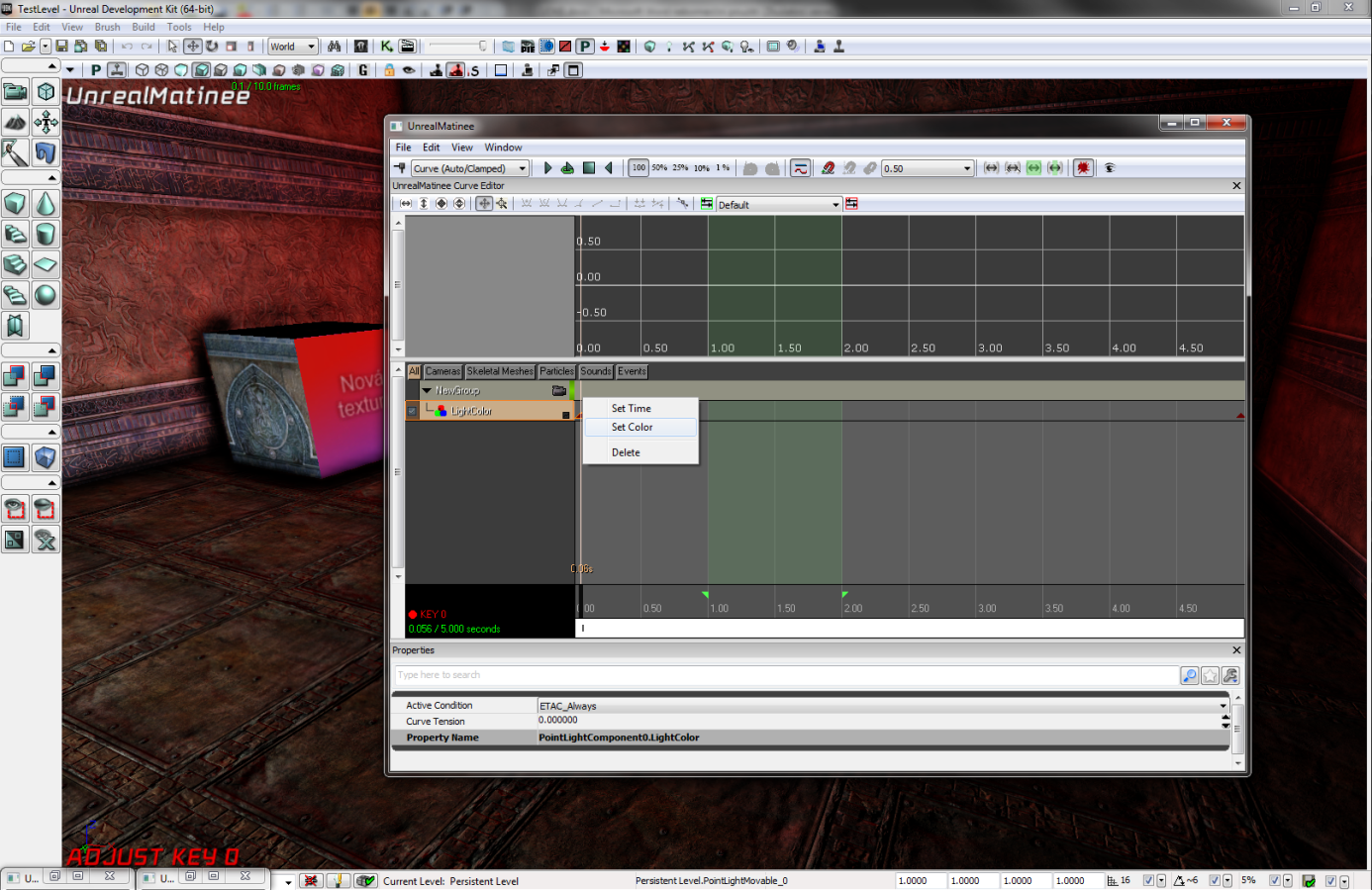Switch to the Events tab
The width and height of the screenshot is (1372, 890).
click(632, 371)
